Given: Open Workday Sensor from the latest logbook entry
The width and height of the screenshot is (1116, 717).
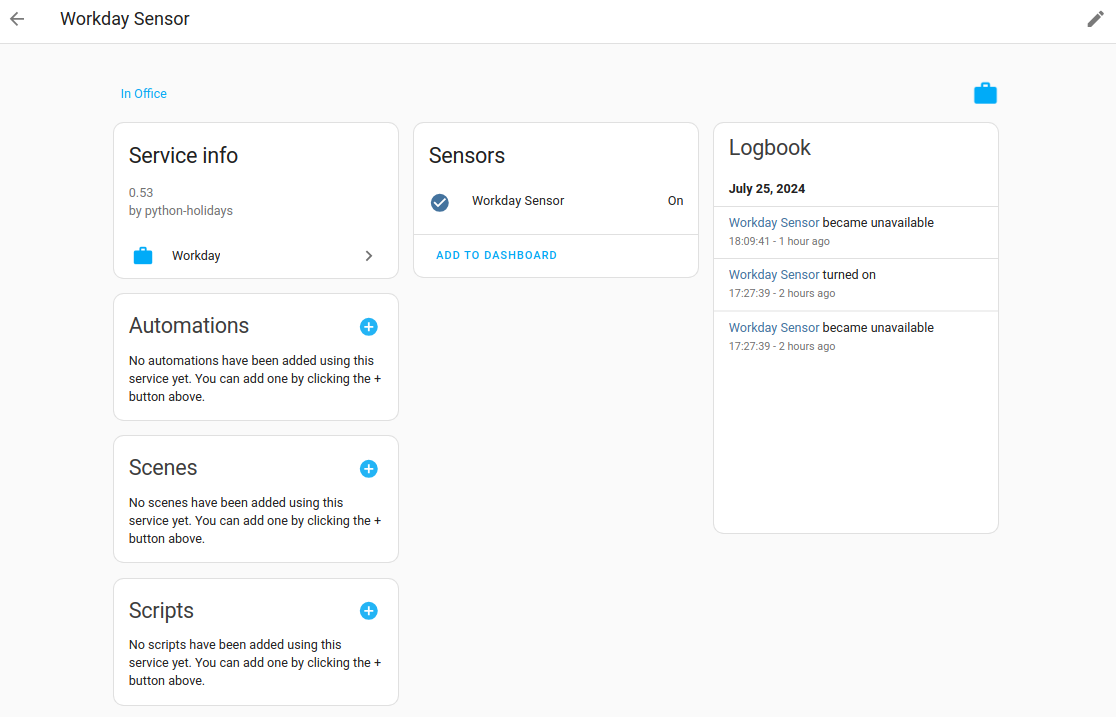Looking at the screenshot, I should click(775, 222).
